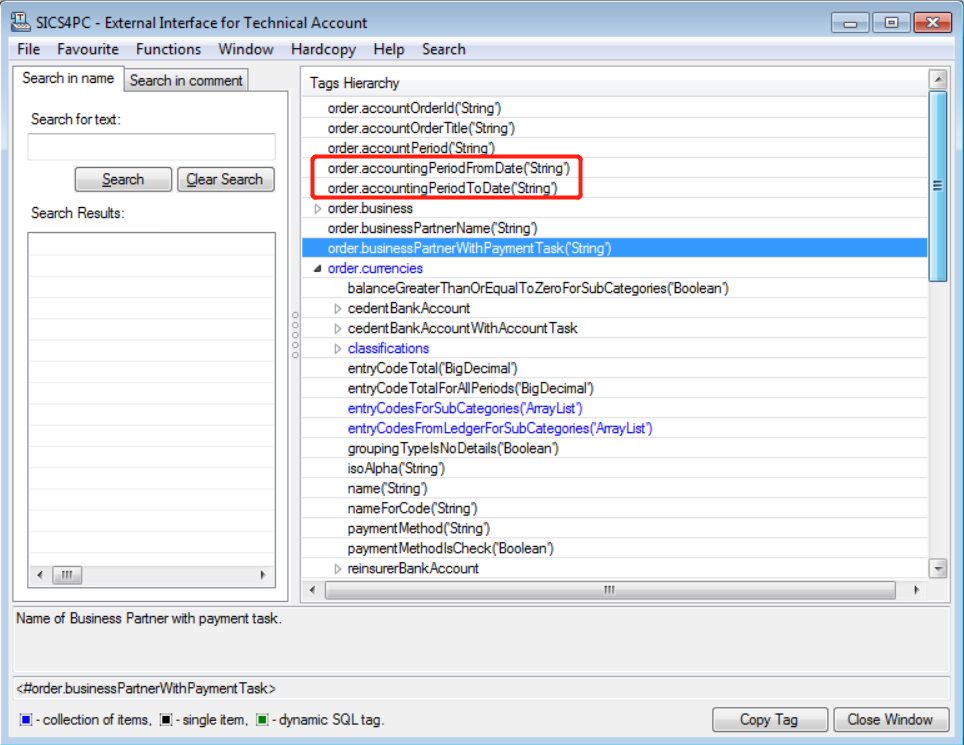The height and width of the screenshot is (745, 964).
Task: Click the SICS4PC application icon in title bar
Action: pyautogui.click(x=19, y=22)
